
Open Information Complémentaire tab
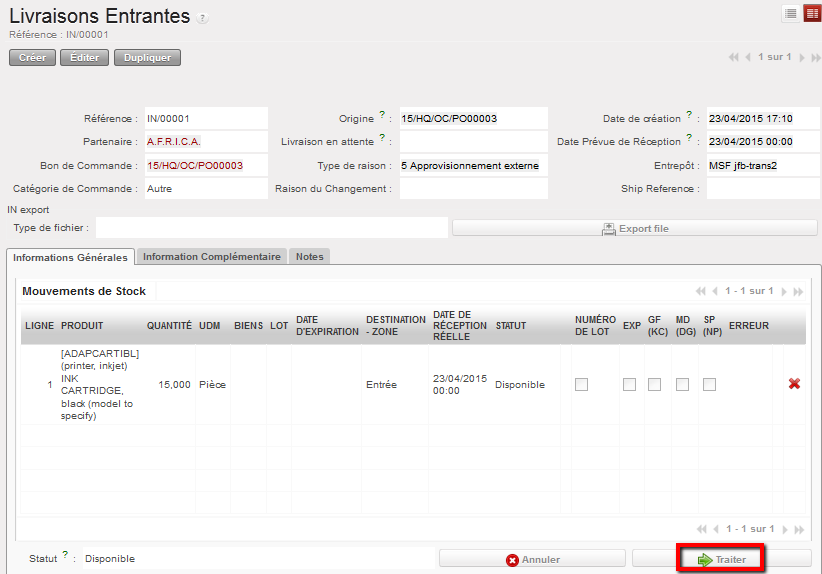[211, 257]
